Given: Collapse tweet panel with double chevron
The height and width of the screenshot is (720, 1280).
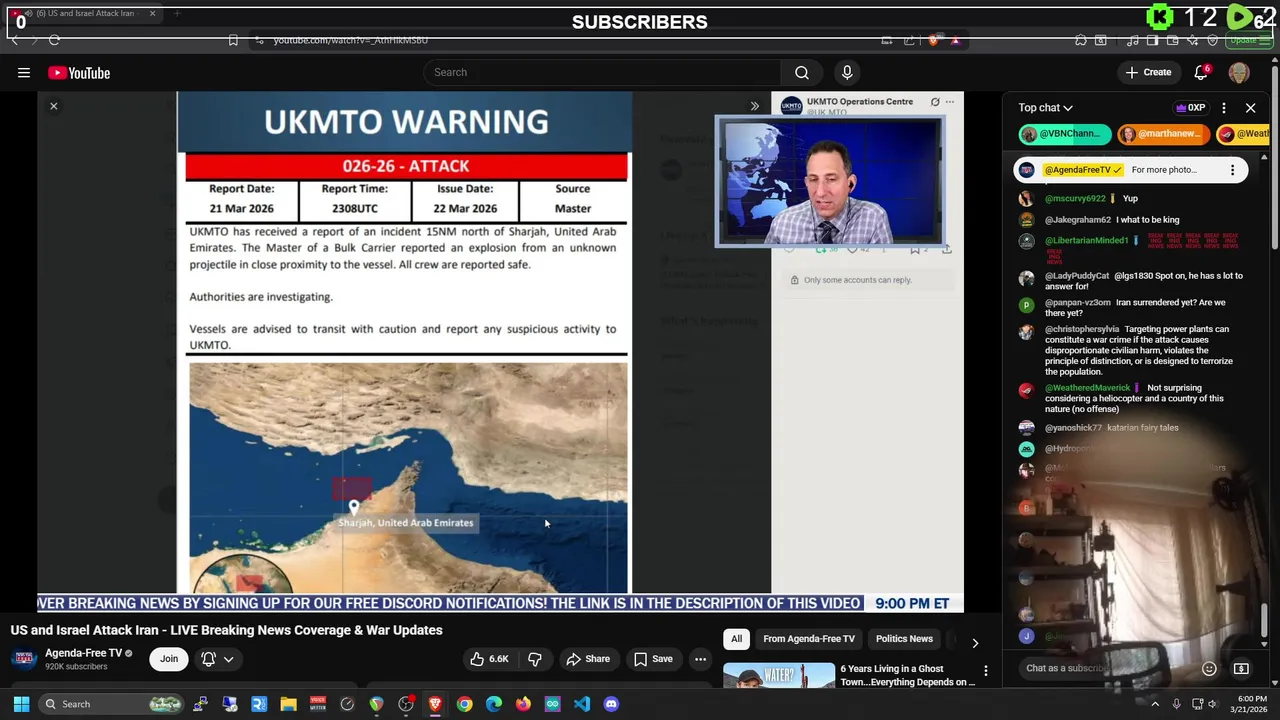Looking at the screenshot, I should point(755,106).
